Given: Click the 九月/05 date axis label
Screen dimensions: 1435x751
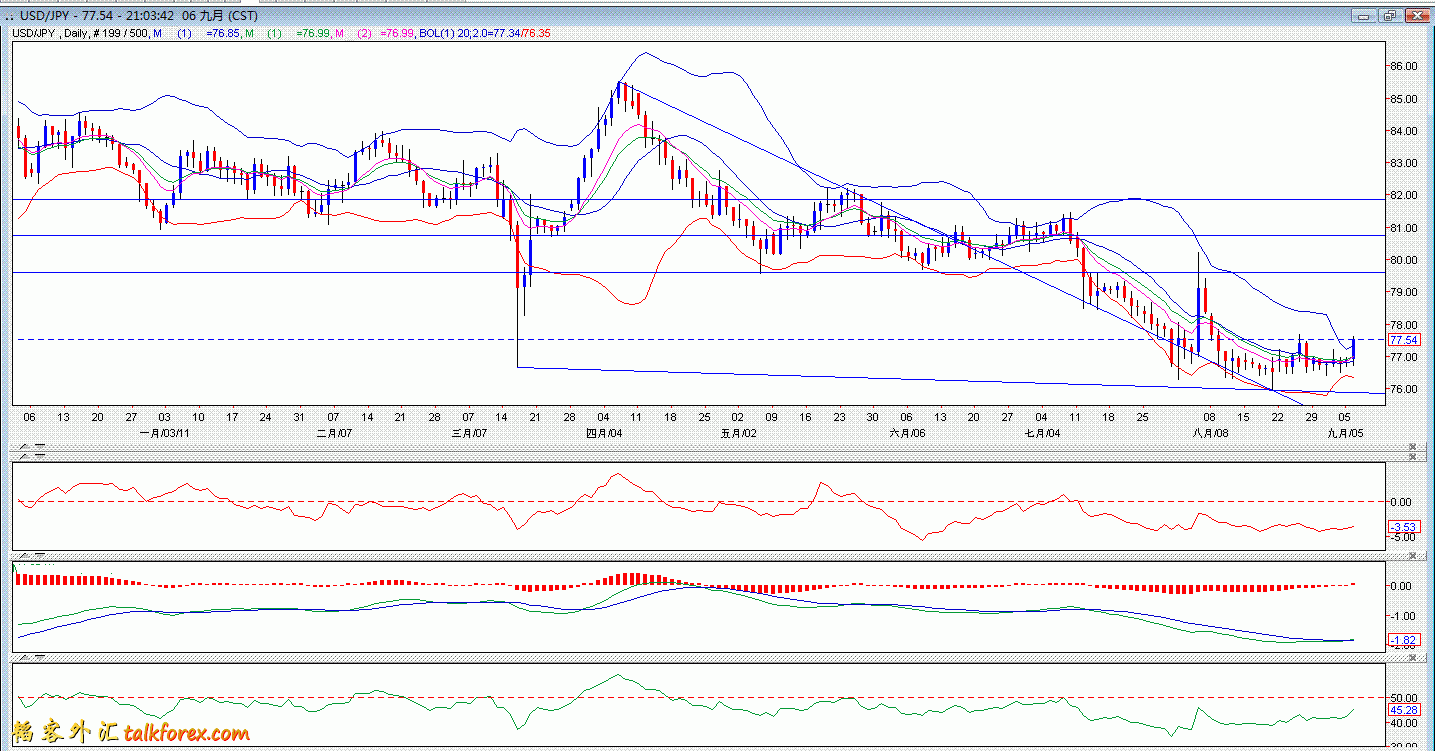Looking at the screenshot, I should click(1345, 433).
